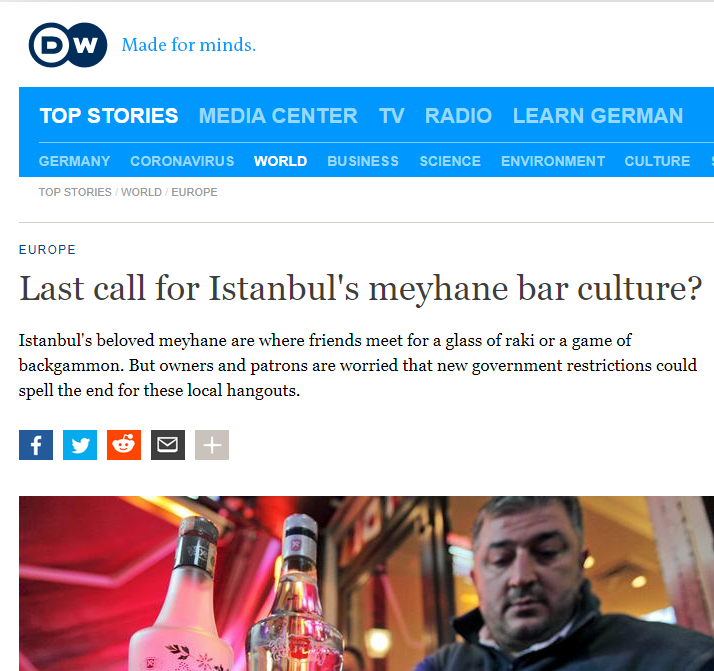The width and height of the screenshot is (714, 671).
Task: Click the Europe breadcrumb link
Action: (x=194, y=192)
